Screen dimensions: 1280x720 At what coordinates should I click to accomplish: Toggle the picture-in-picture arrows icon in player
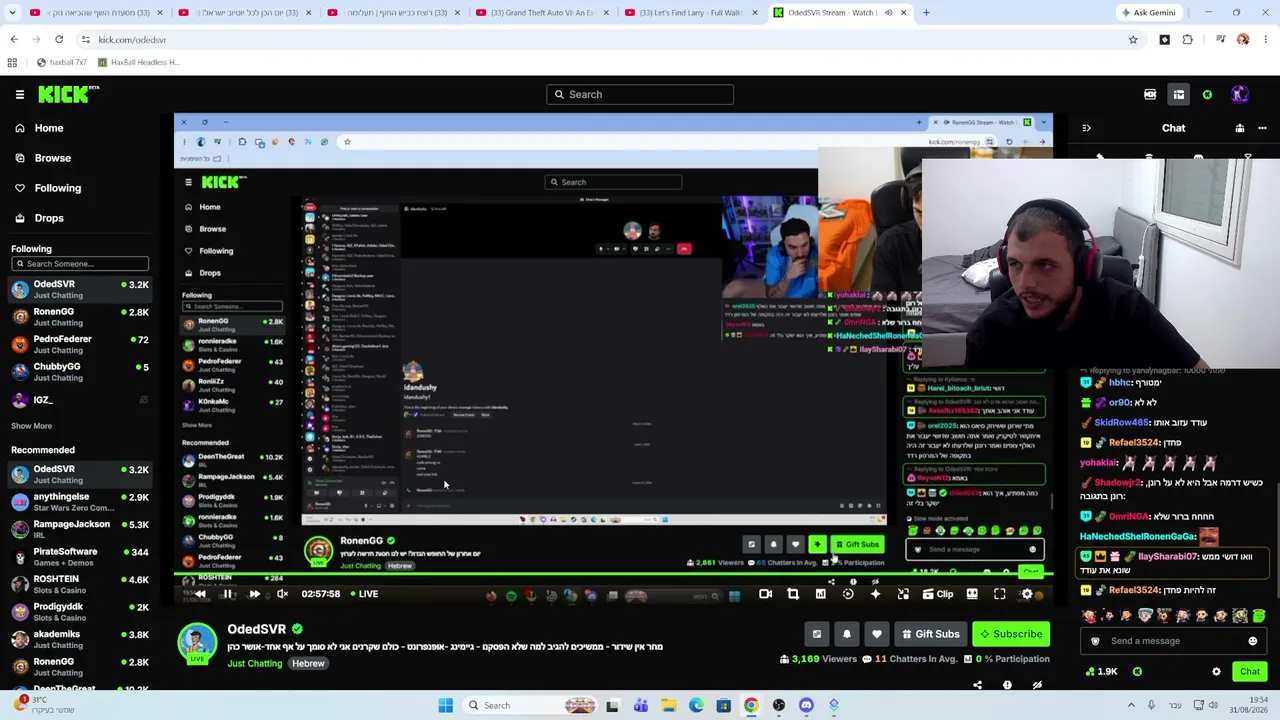point(903,594)
